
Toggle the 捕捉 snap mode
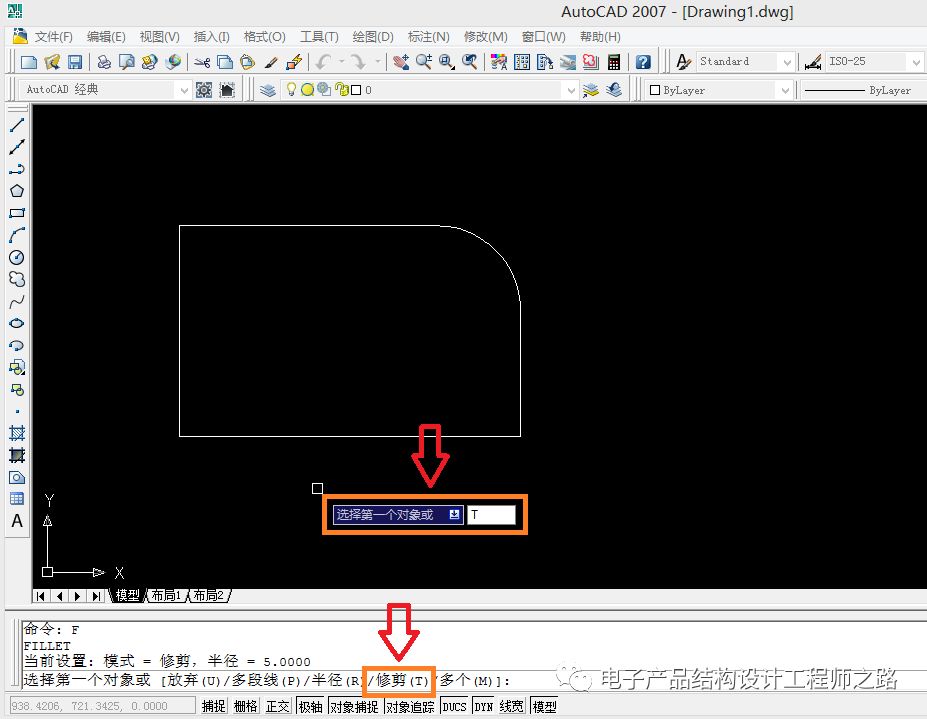point(213,706)
